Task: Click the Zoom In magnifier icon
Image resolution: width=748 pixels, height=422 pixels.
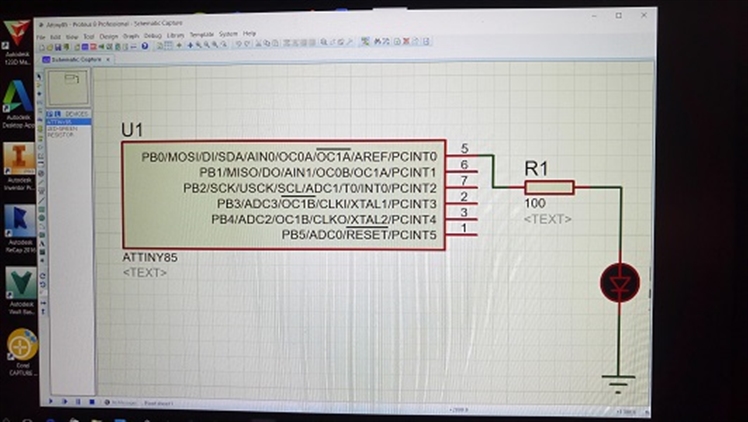Action: coord(199,45)
